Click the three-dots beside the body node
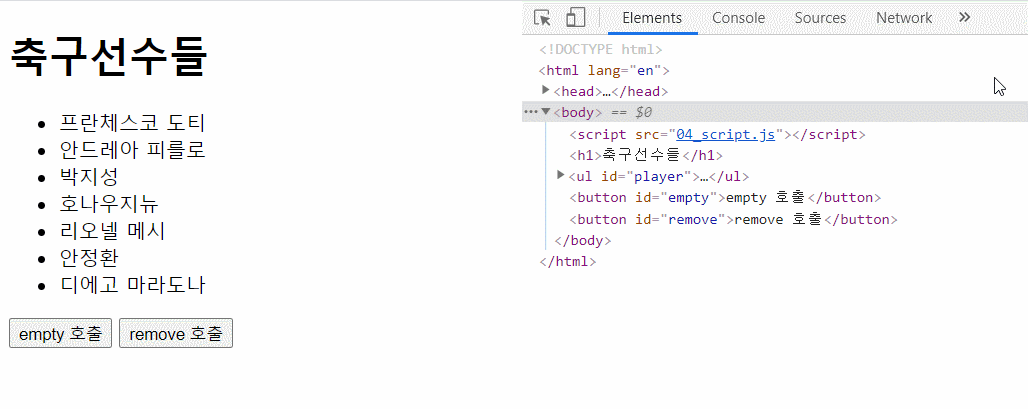 [x=530, y=112]
